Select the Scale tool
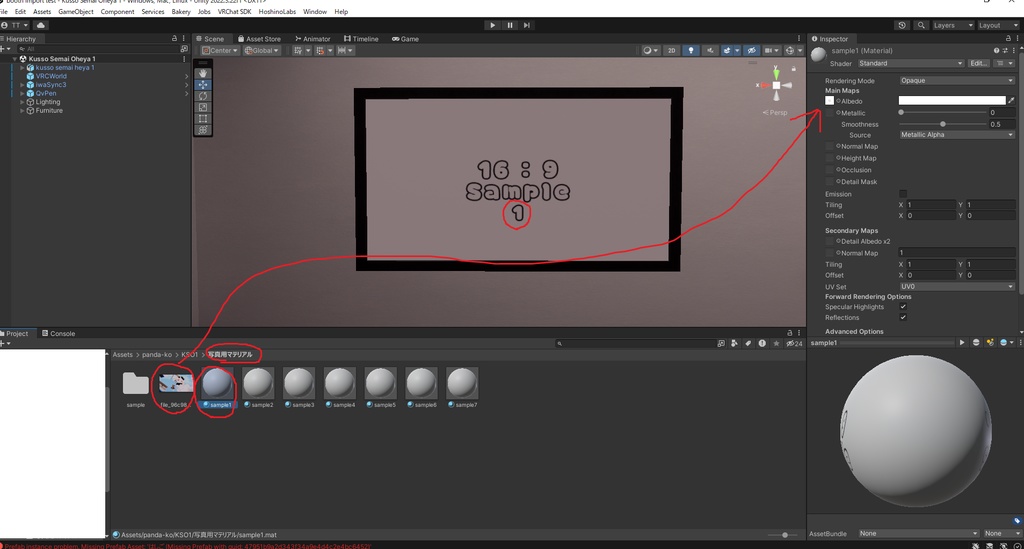1024x549 pixels. pos(203,107)
